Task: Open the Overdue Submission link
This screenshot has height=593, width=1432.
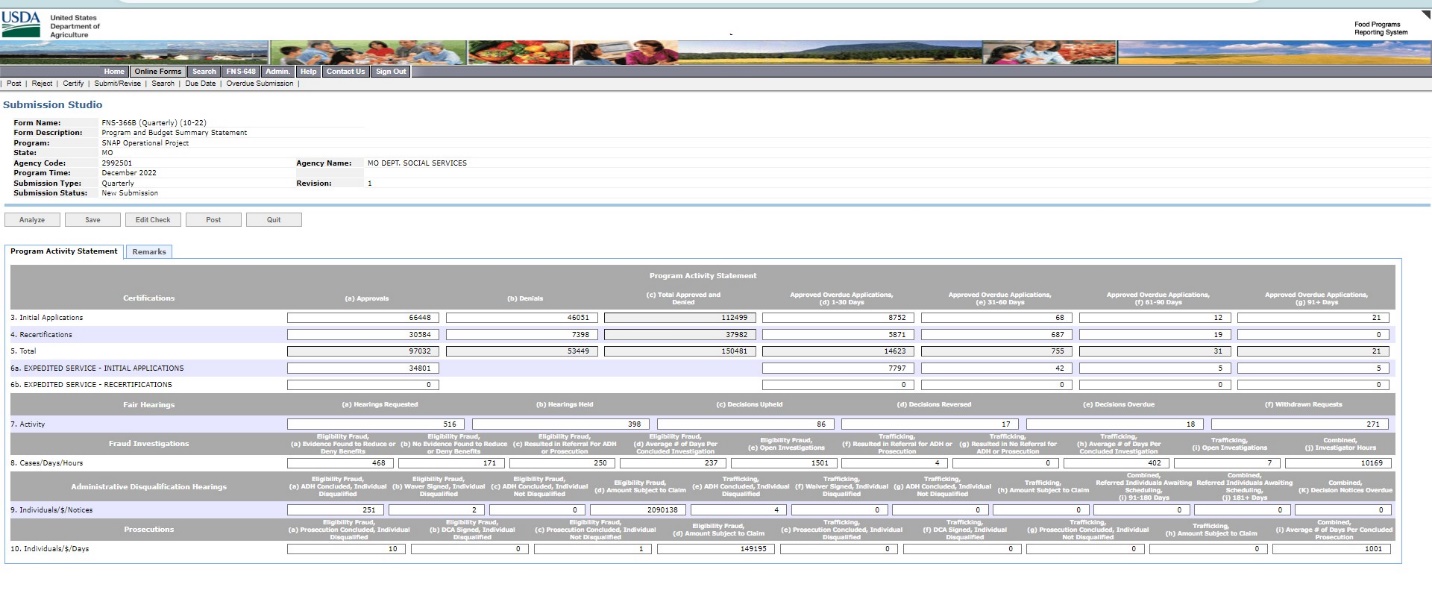Action: point(260,83)
